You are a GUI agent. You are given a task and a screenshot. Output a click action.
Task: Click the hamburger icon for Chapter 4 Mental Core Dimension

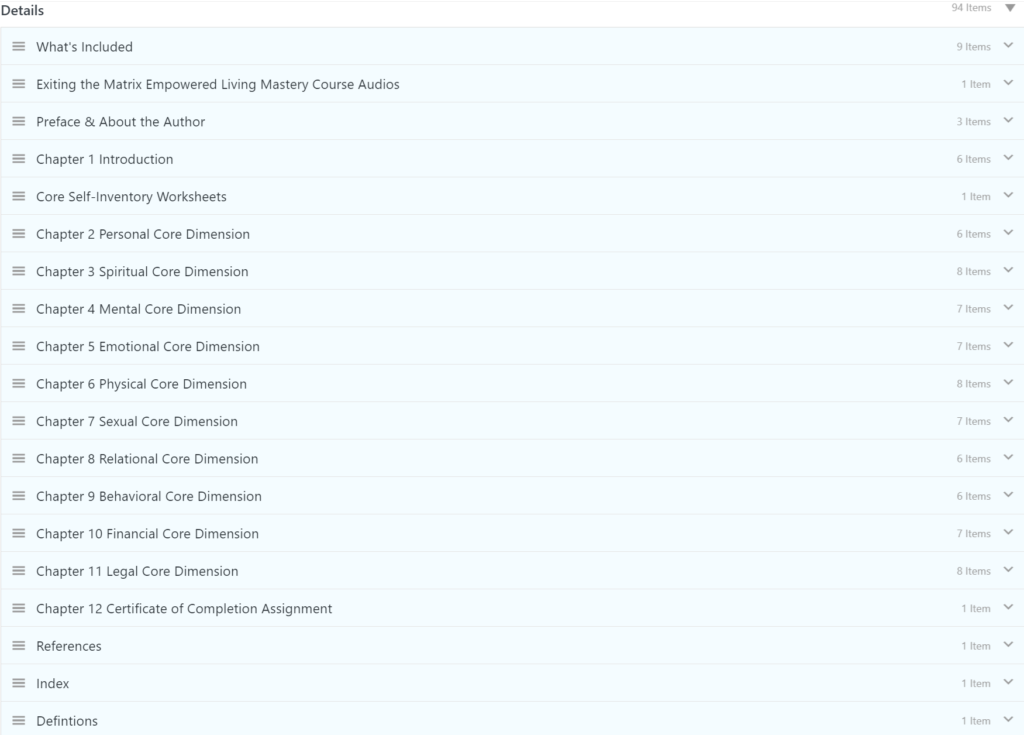tap(19, 309)
